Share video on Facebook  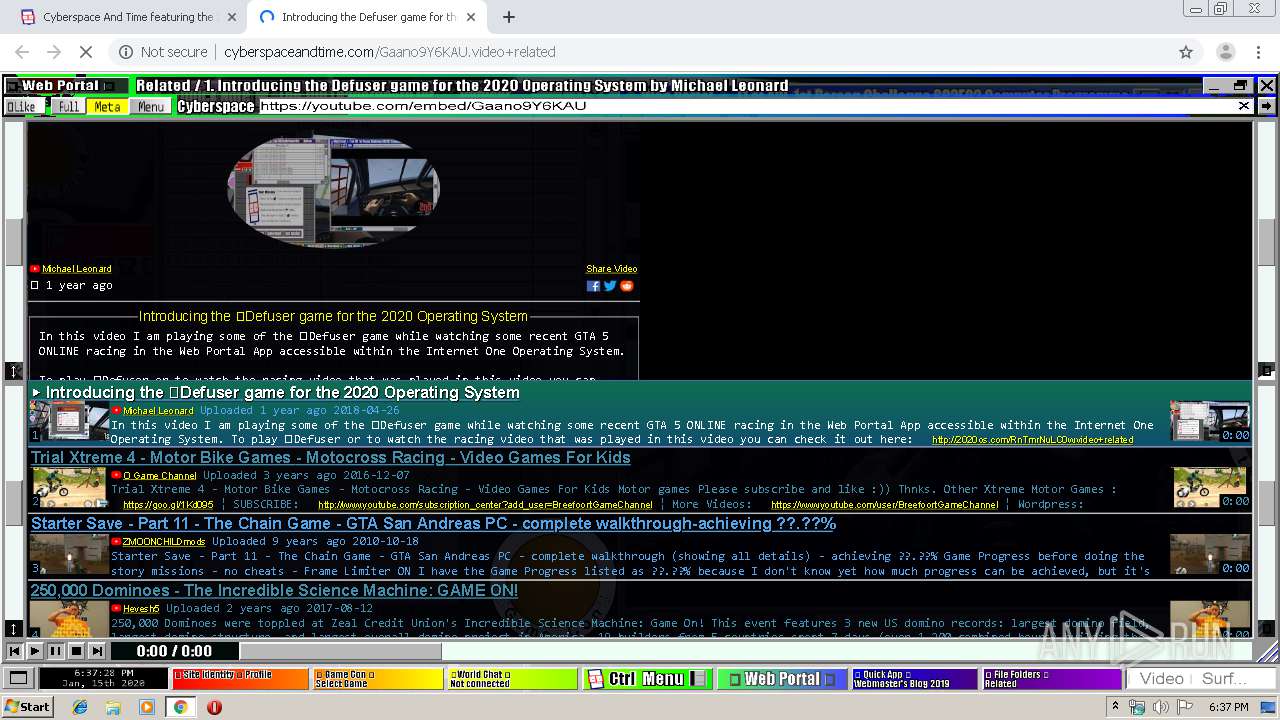pyautogui.click(x=593, y=286)
